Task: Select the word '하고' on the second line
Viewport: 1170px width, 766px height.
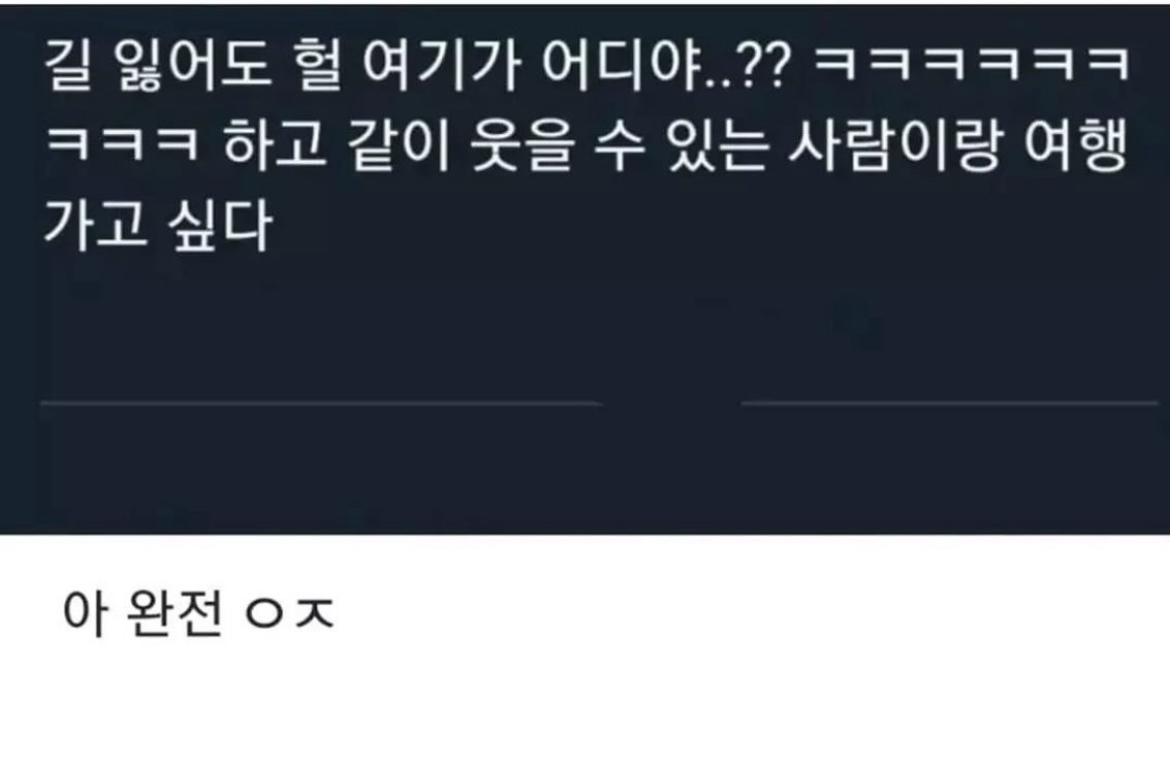Action: 275,145
